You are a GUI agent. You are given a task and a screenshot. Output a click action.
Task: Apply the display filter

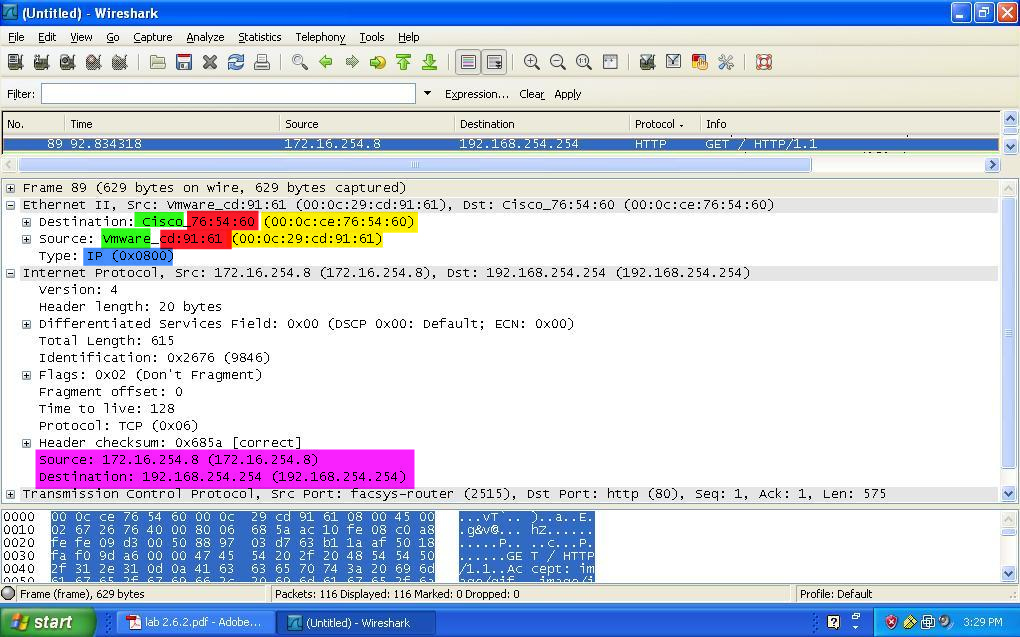click(x=567, y=94)
